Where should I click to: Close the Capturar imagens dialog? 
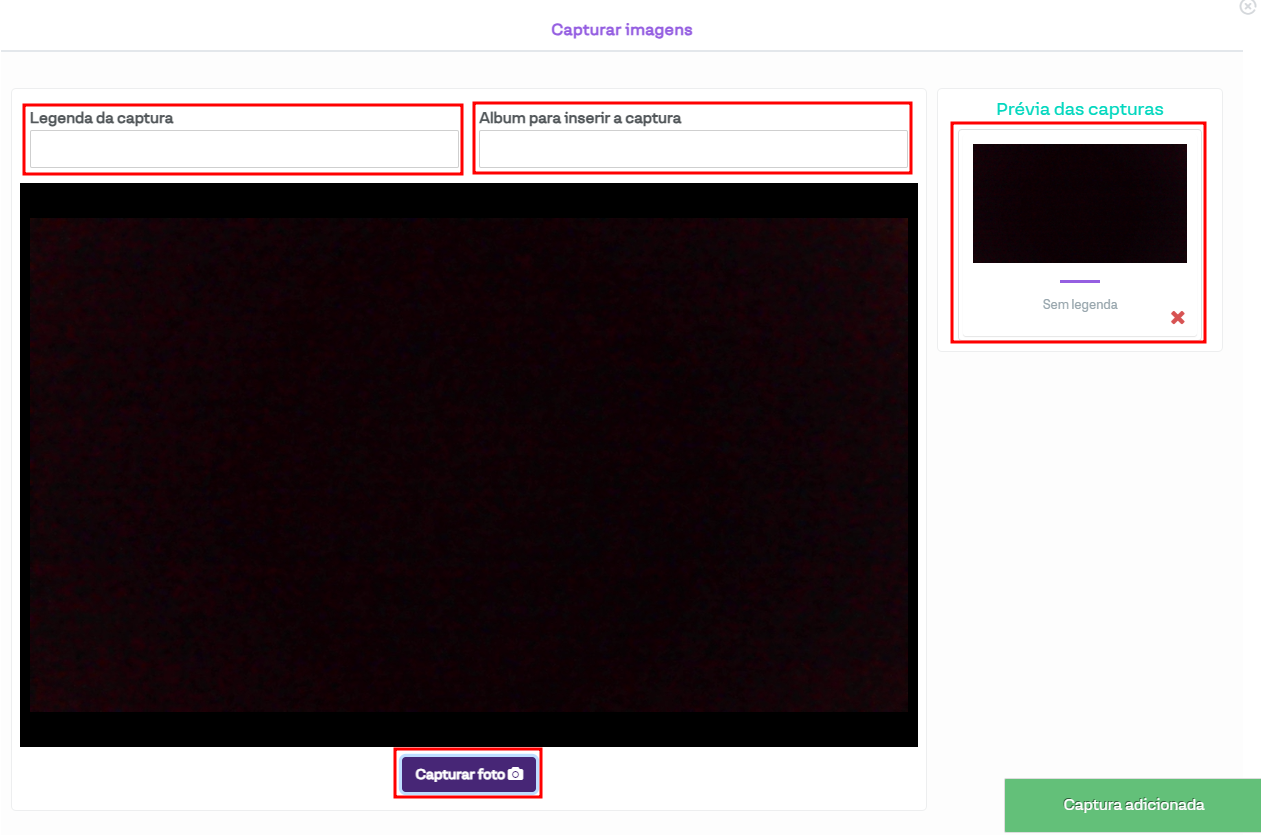(1247, 6)
